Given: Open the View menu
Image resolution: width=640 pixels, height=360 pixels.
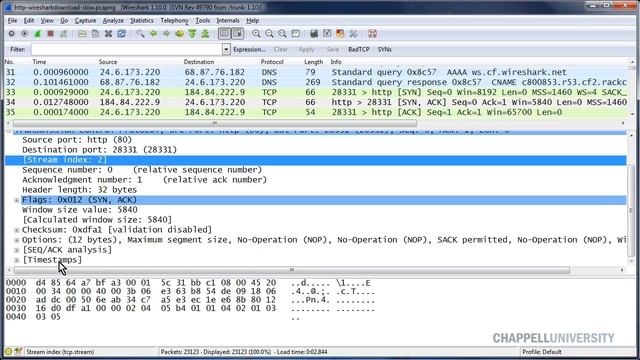Looking at the screenshot, I should pos(47,20).
